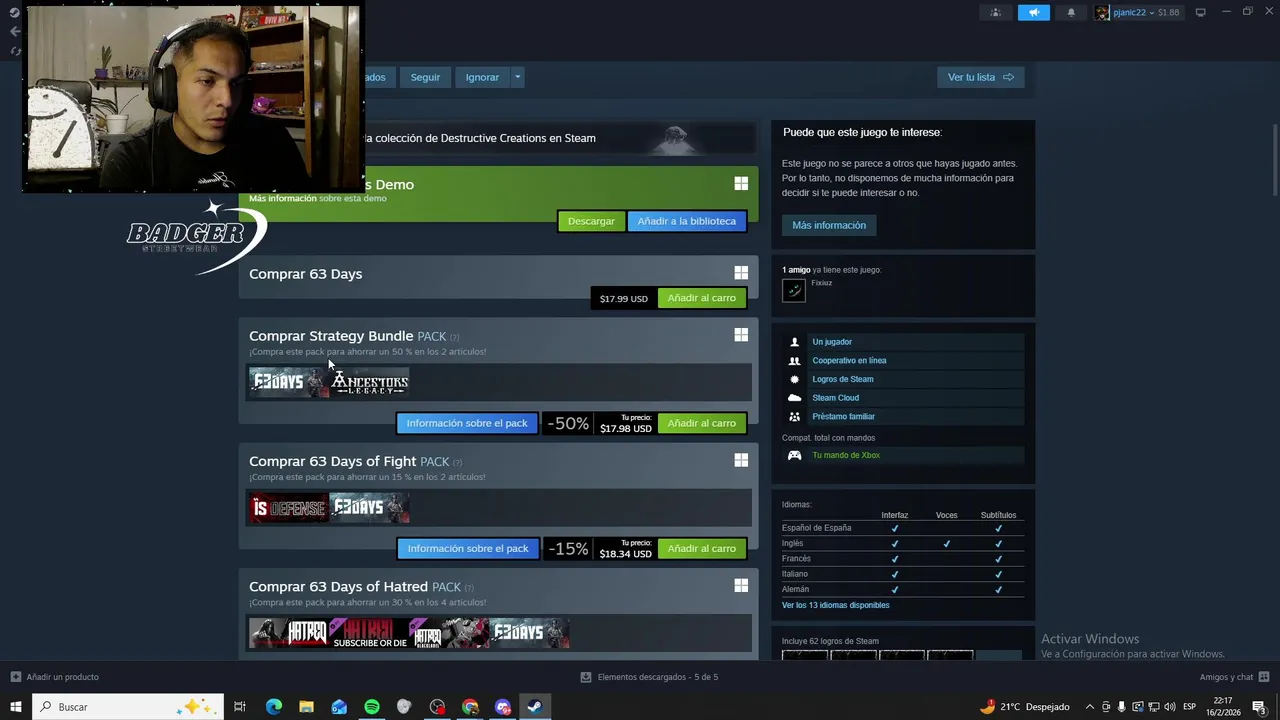Open Elementos descargados downloads status
Screen dimensions: 1280x720
650,677
